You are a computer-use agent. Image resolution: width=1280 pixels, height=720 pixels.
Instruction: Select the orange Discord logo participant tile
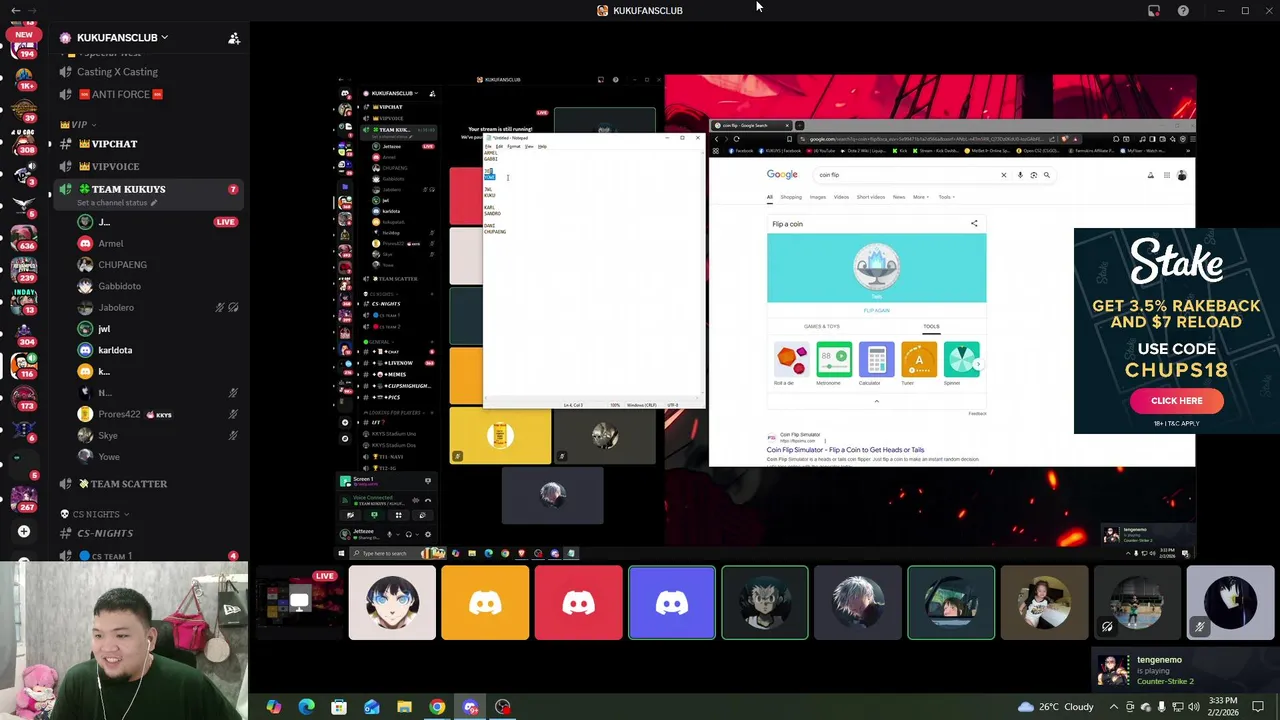(485, 602)
